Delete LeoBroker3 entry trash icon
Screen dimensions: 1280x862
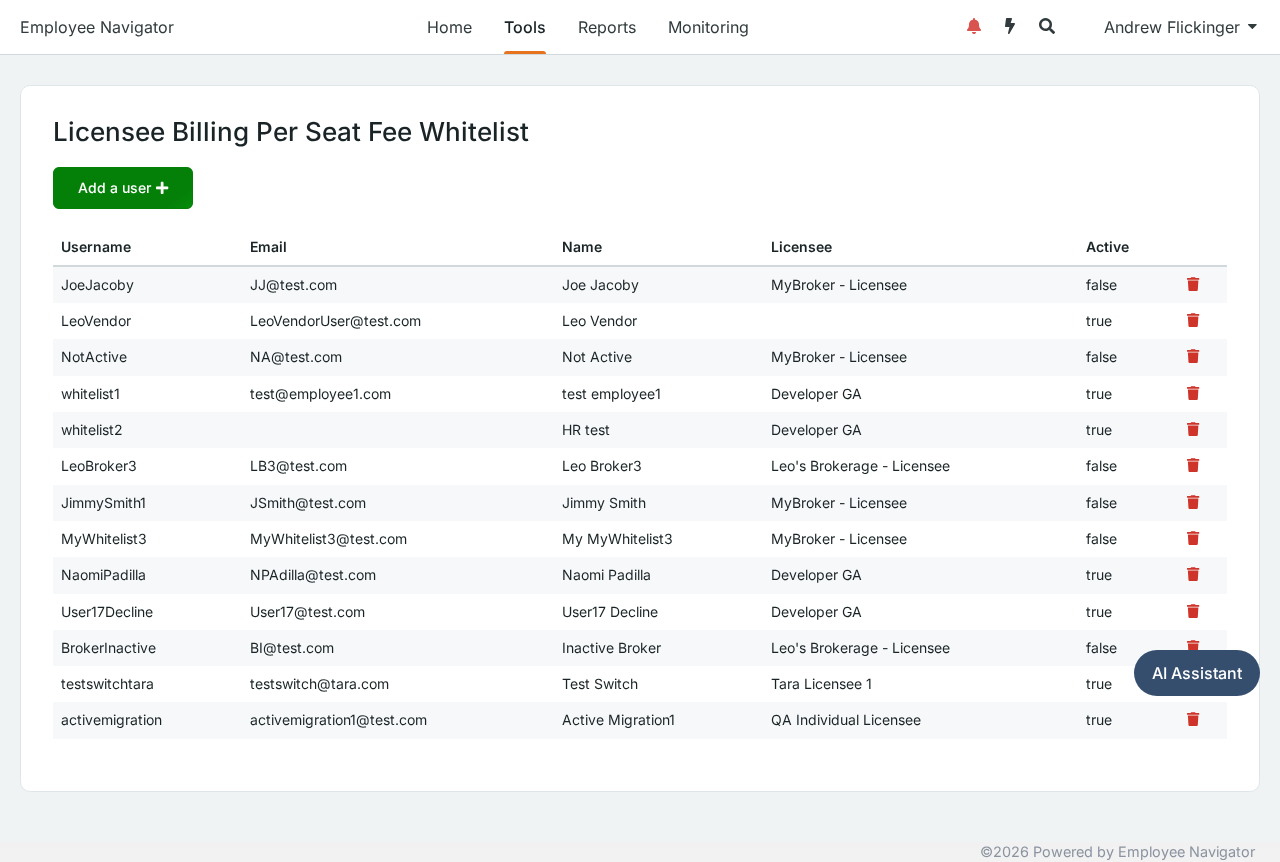click(x=1193, y=466)
